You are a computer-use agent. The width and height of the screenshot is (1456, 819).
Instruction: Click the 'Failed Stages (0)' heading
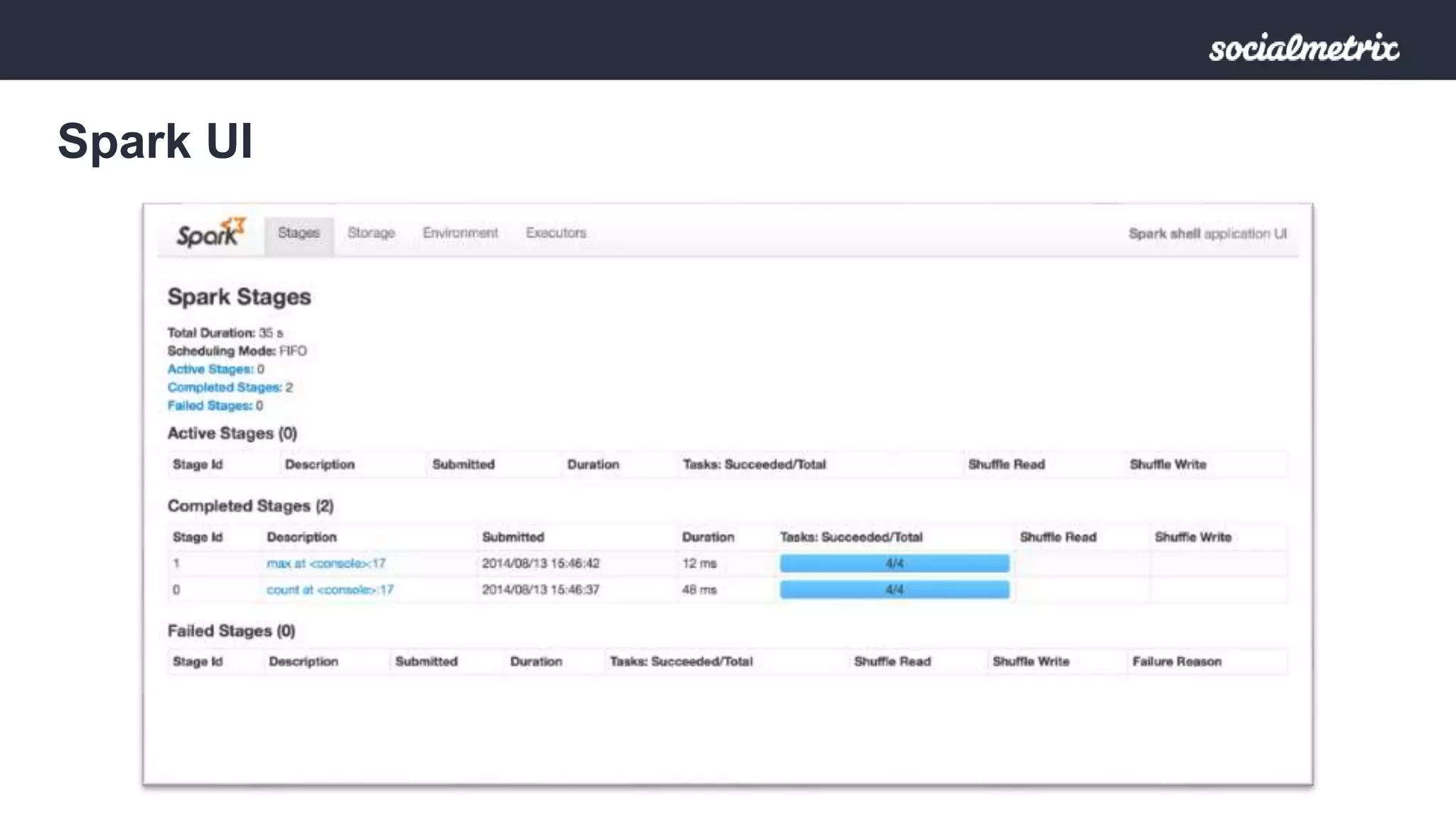[231, 631]
